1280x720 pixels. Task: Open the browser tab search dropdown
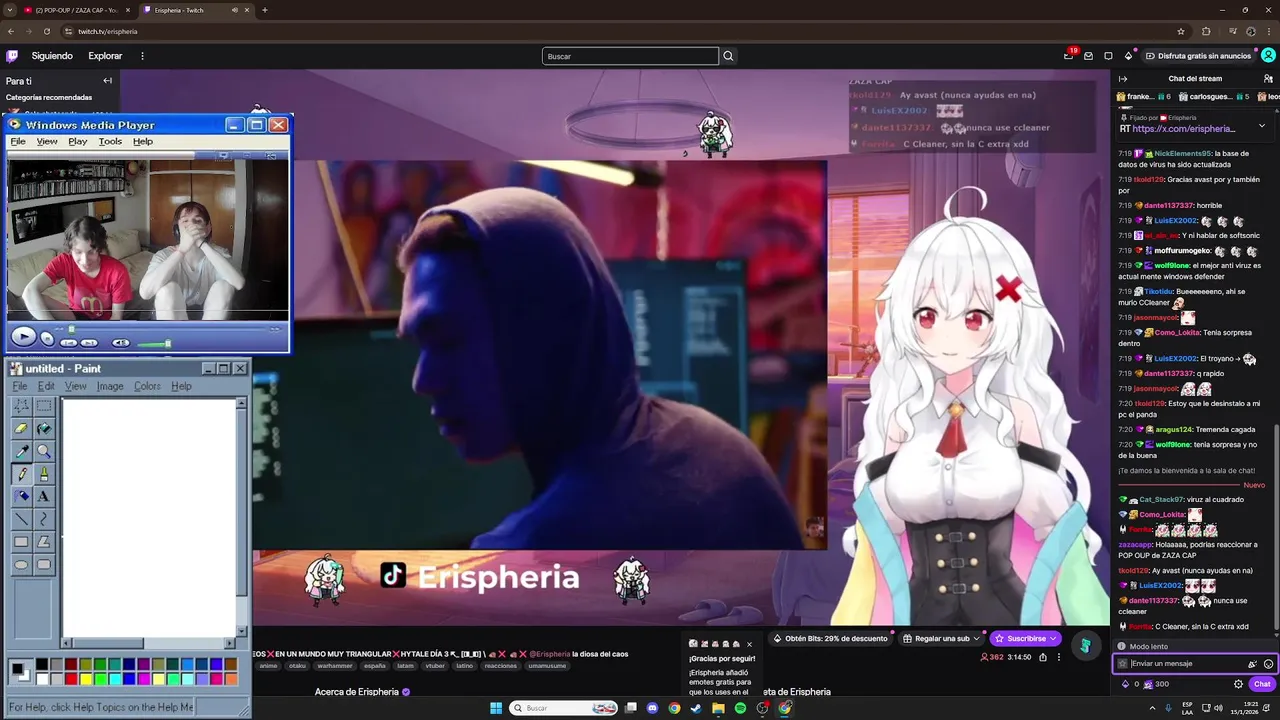[x=10, y=10]
